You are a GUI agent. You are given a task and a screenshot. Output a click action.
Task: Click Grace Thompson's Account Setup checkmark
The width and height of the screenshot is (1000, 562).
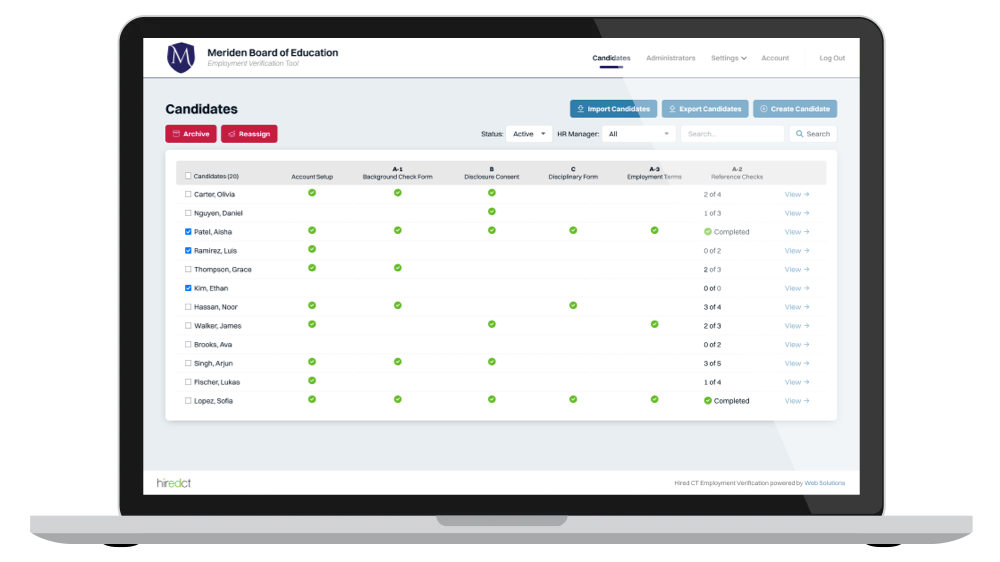pos(312,268)
